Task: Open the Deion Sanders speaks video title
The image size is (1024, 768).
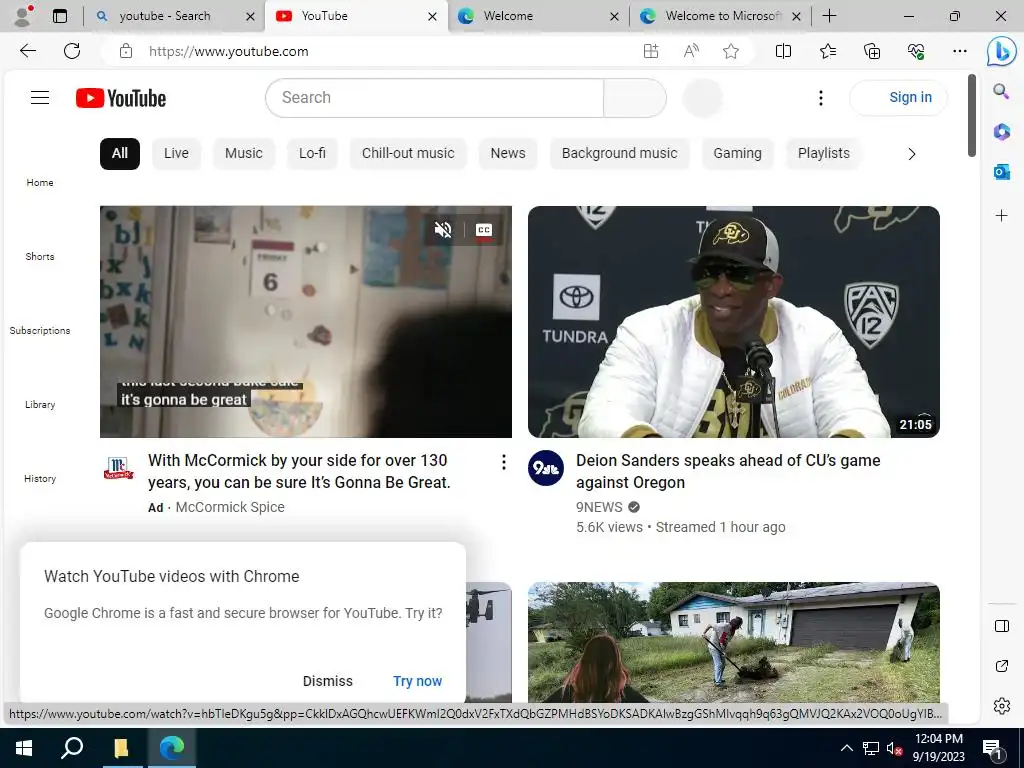Action: click(x=728, y=471)
